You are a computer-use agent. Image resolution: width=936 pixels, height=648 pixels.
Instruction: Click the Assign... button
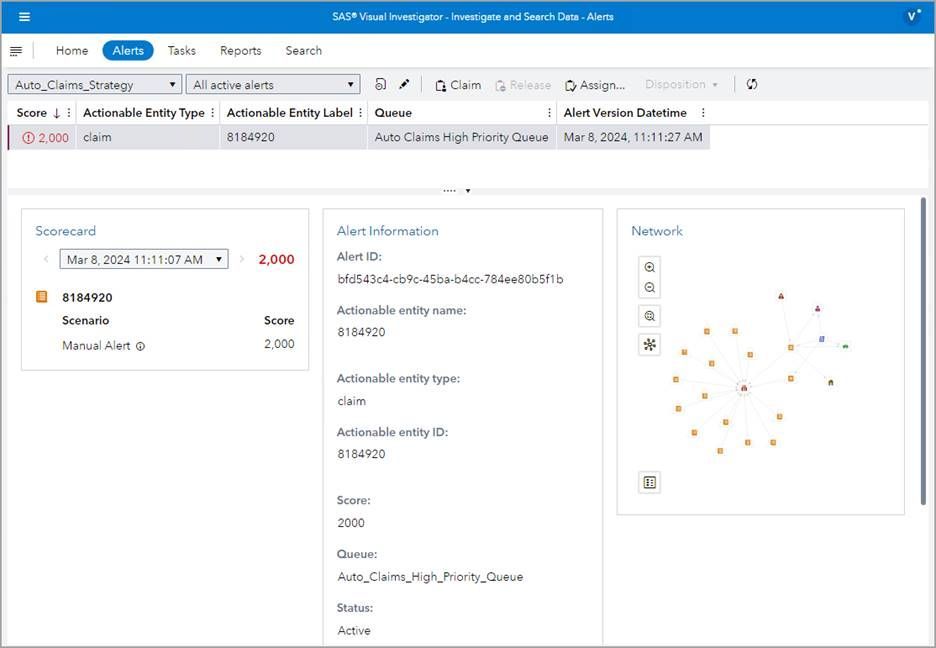595,85
